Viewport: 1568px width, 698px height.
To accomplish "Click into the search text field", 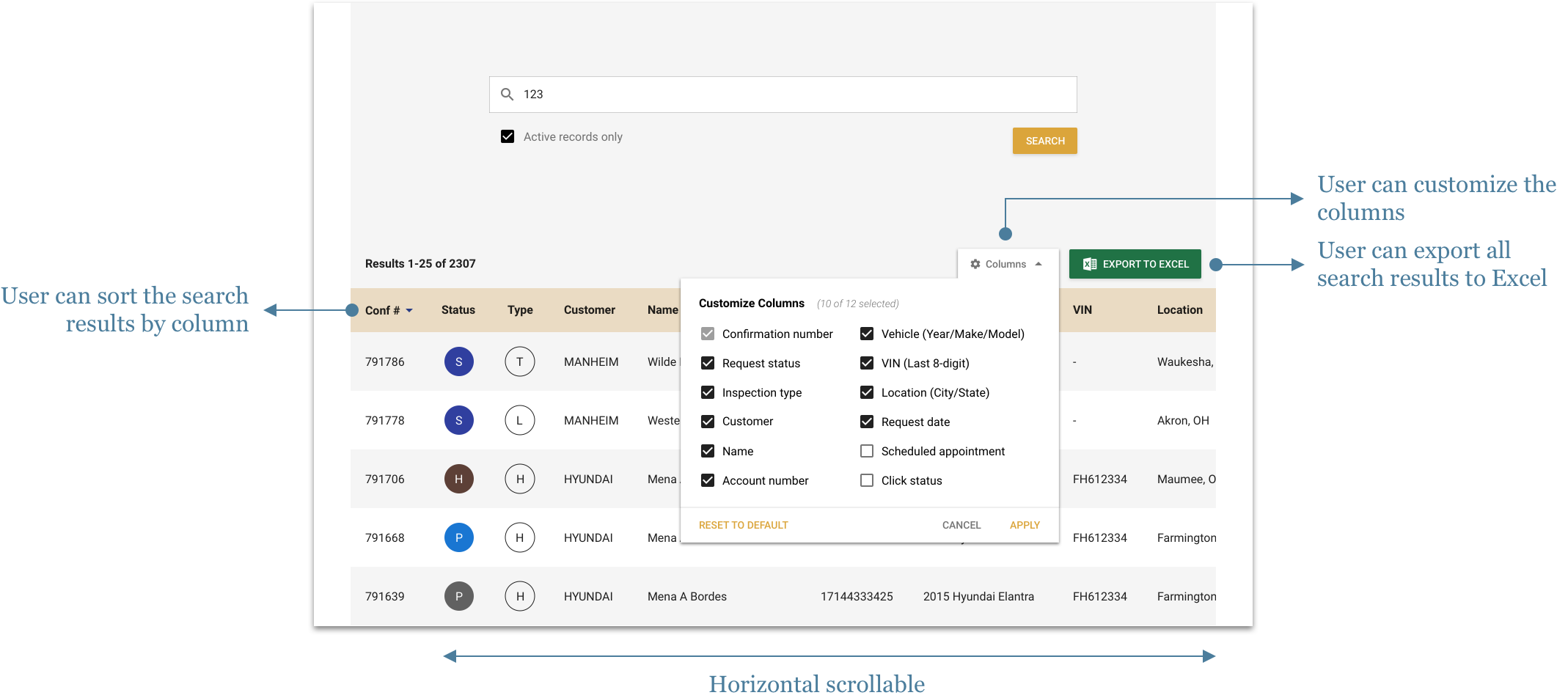I will 792,95.
